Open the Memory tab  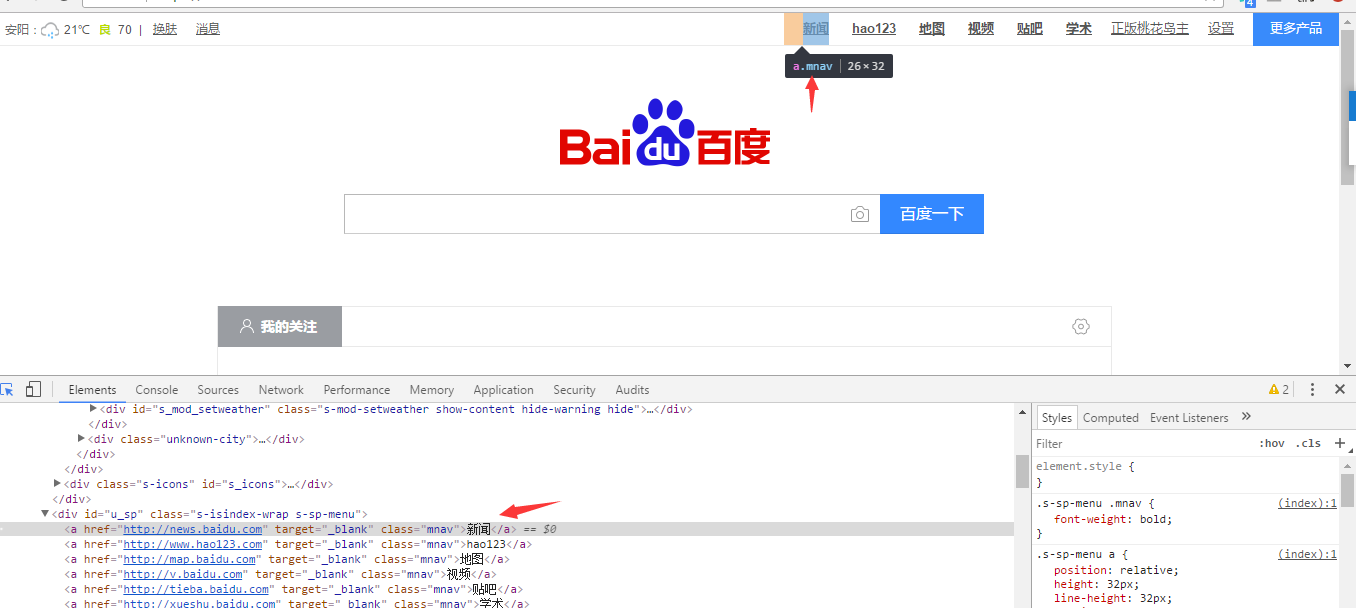432,390
